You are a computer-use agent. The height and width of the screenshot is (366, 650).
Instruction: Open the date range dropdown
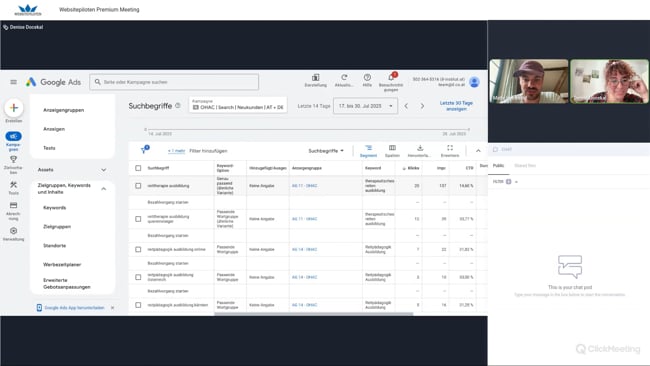365,106
